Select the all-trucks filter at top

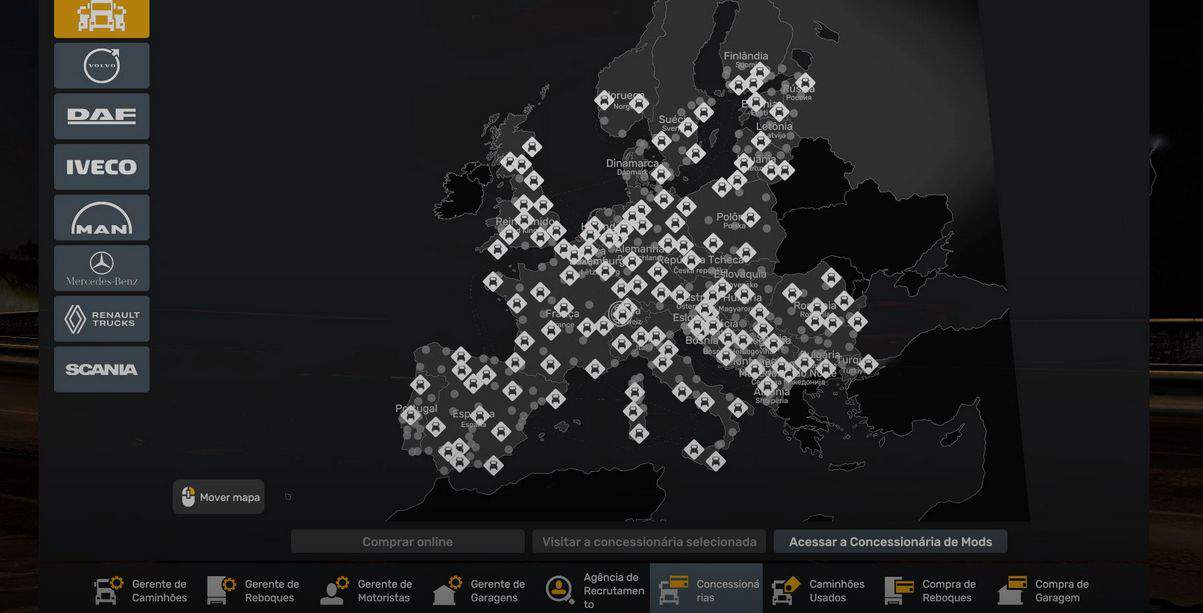coord(101,18)
